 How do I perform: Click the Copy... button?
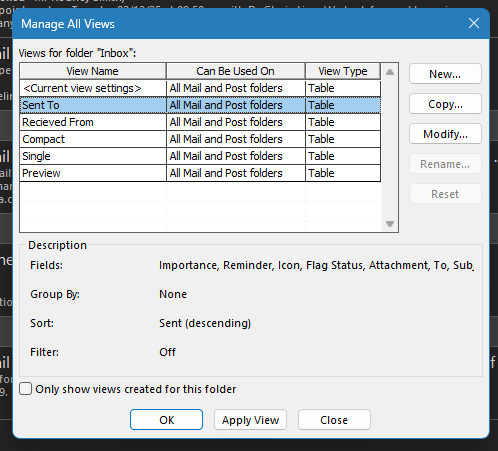click(x=445, y=104)
